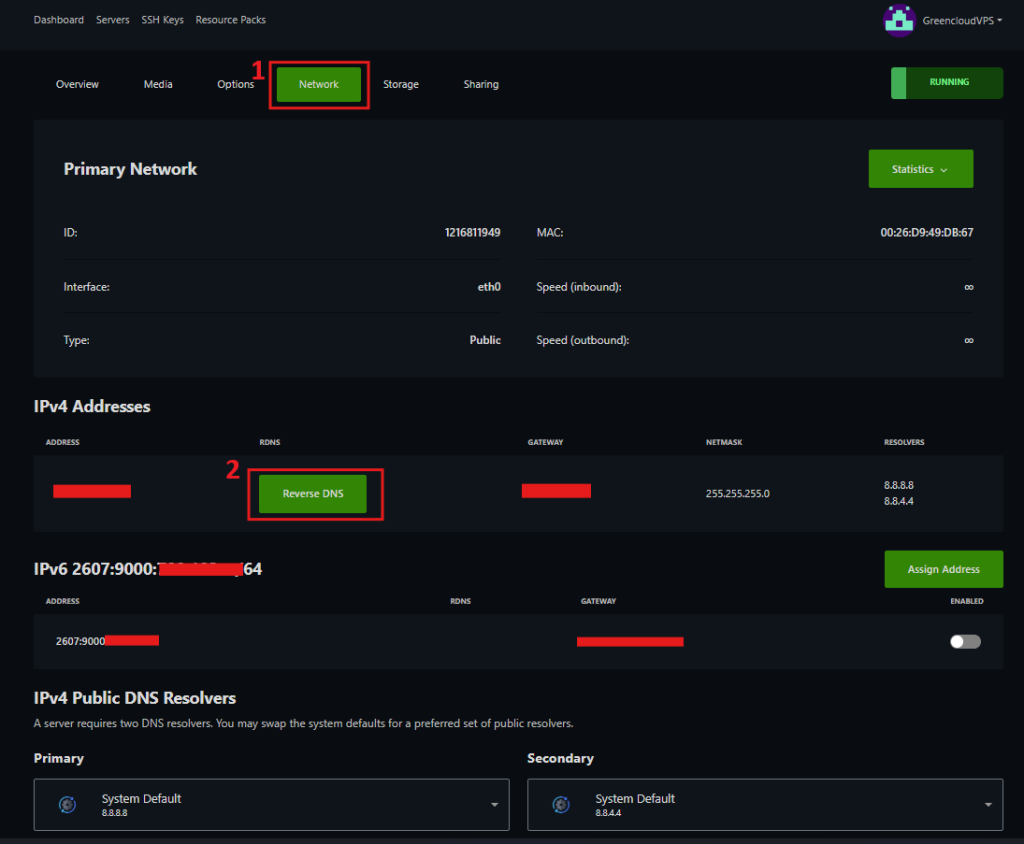The image size is (1024, 844).
Task: Switch to the Media tab
Action: pos(158,84)
